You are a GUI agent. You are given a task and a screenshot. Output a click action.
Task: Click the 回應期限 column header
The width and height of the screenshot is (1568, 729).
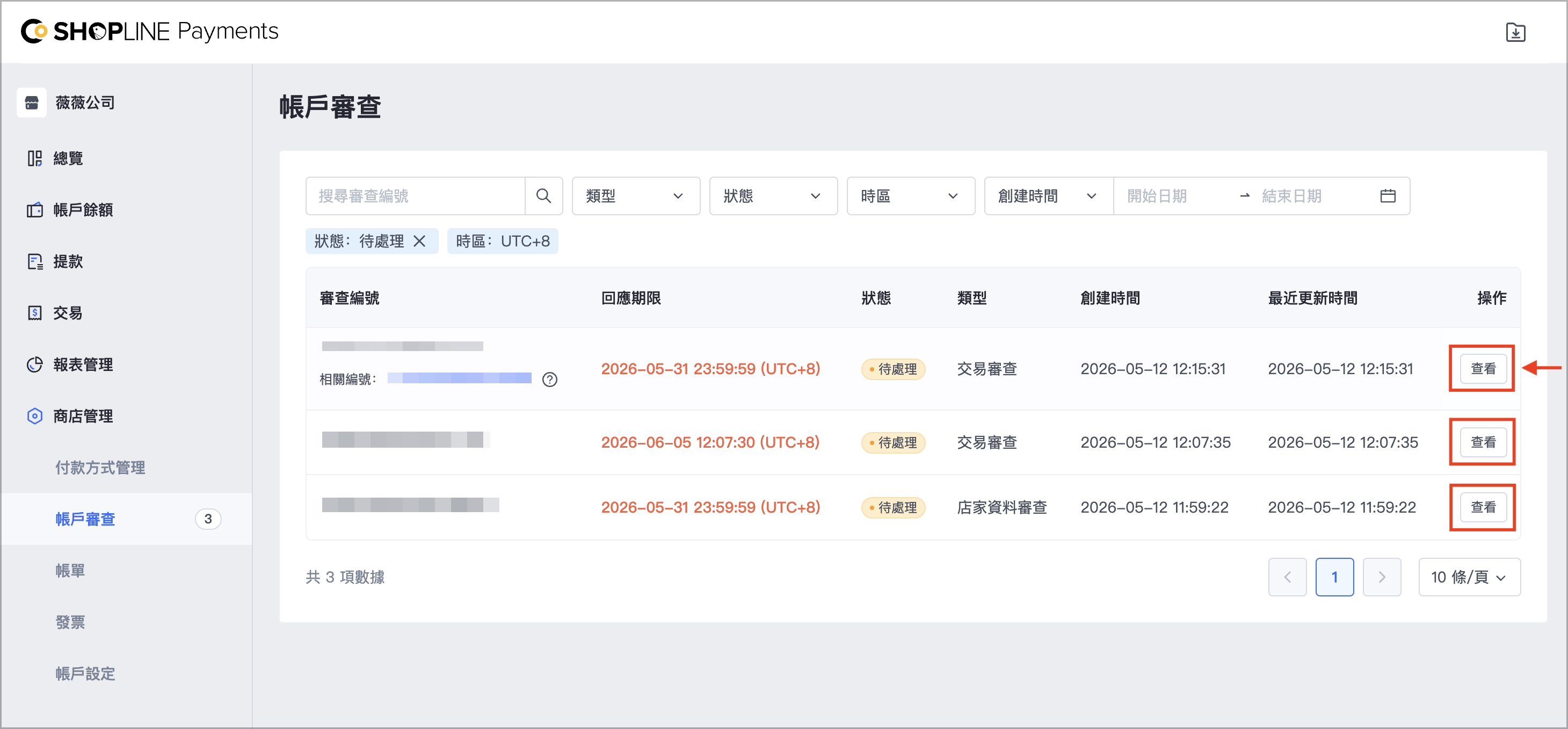pyautogui.click(x=630, y=298)
